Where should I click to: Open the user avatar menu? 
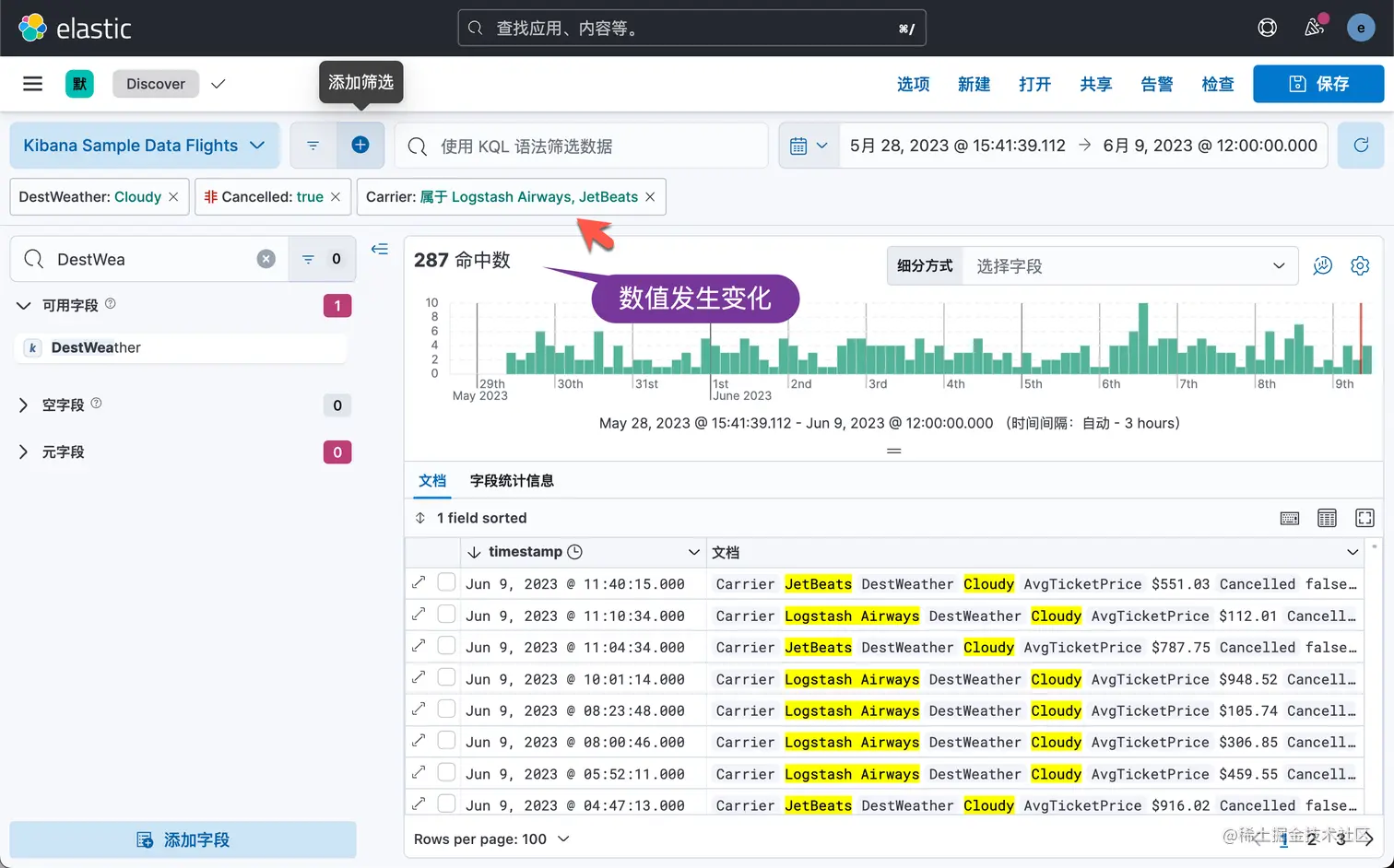pos(1361,28)
